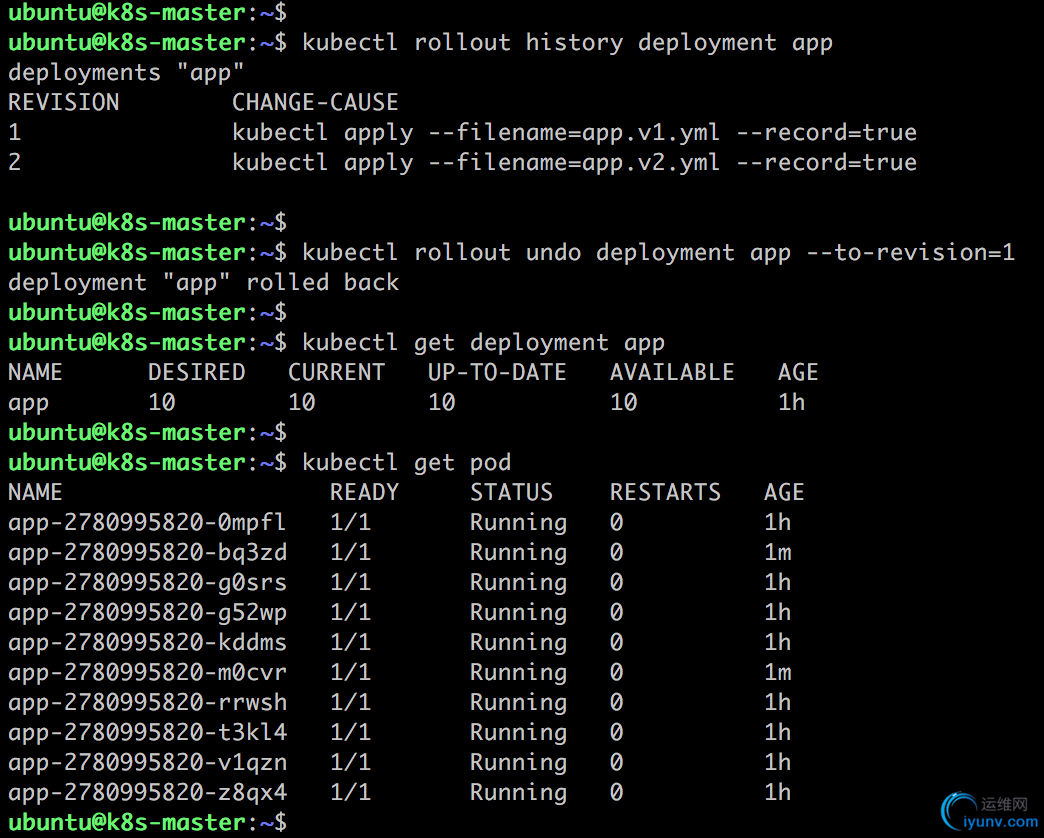Click the app.v1.yml apply record line
Screen dimensions: 1044x838
pyautogui.click(x=574, y=132)
